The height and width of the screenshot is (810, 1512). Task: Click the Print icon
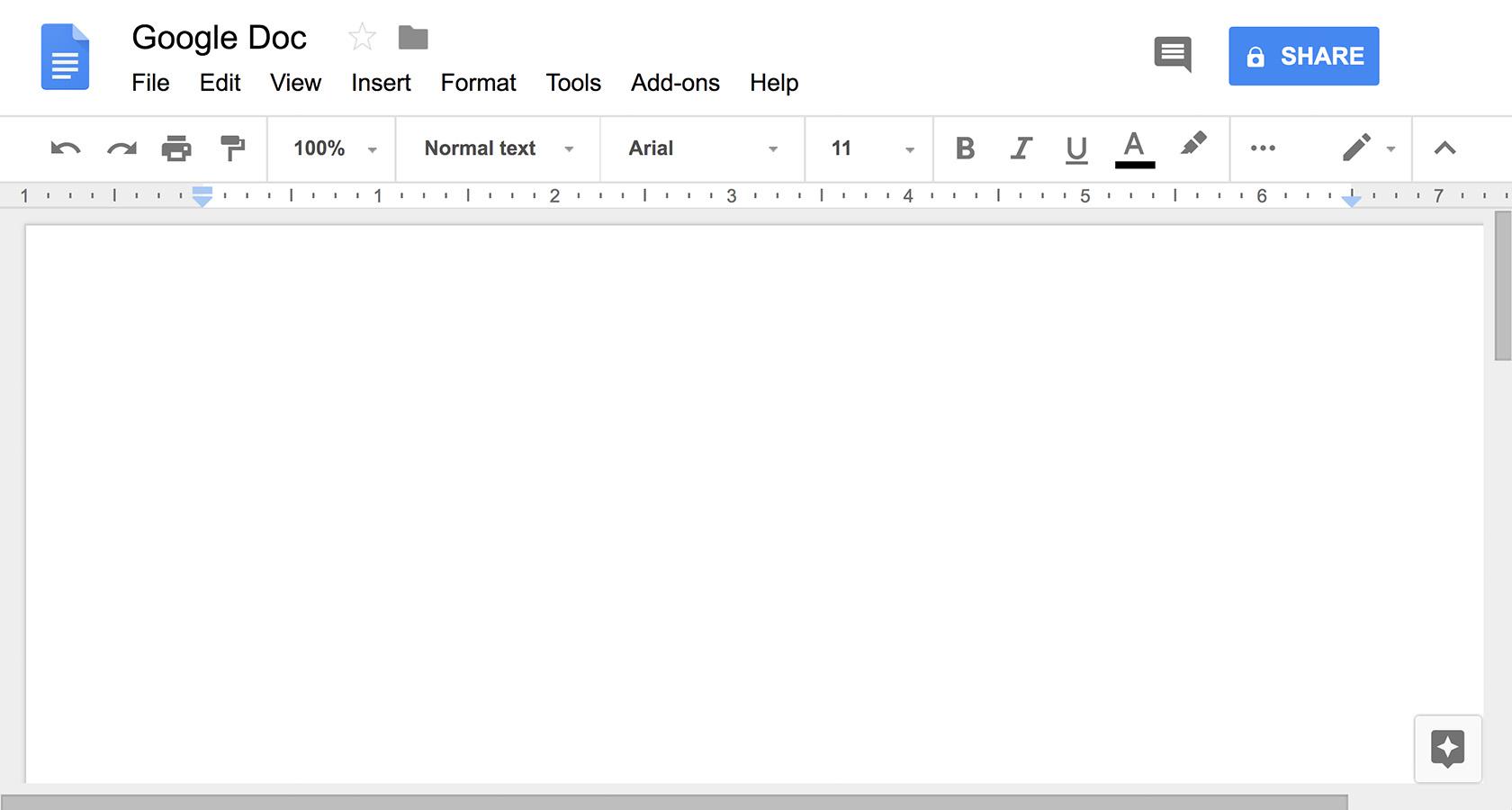(176, 148)
